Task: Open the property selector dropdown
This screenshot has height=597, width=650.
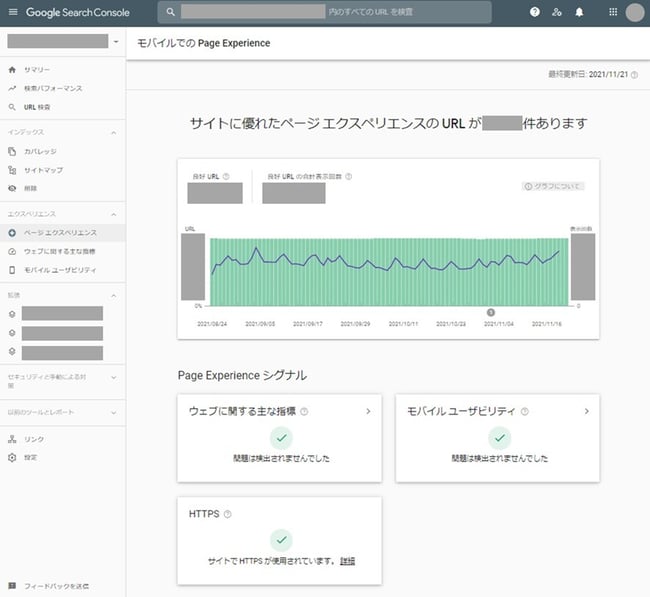Action: coord(116,42)
